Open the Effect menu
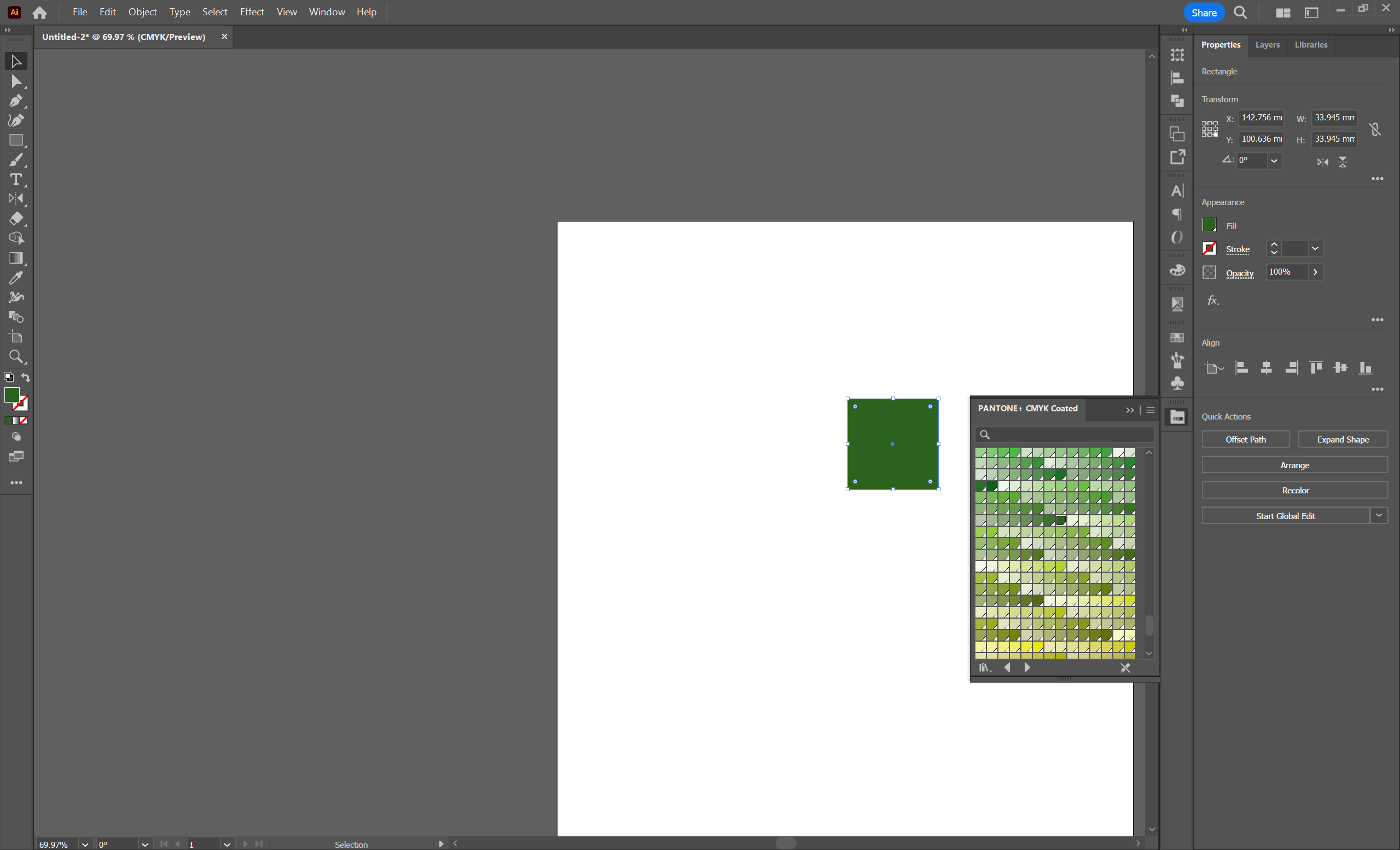Viewport: 1400px width, 850px height. coord(252,12)
